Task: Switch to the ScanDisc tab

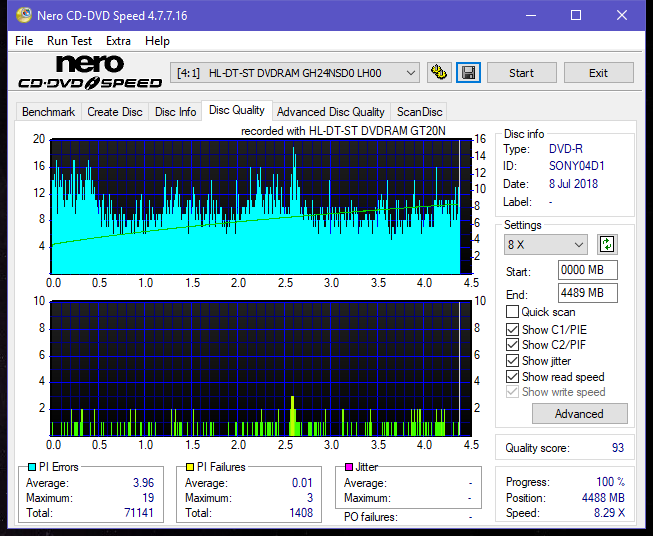Action: tap(419, 112)
